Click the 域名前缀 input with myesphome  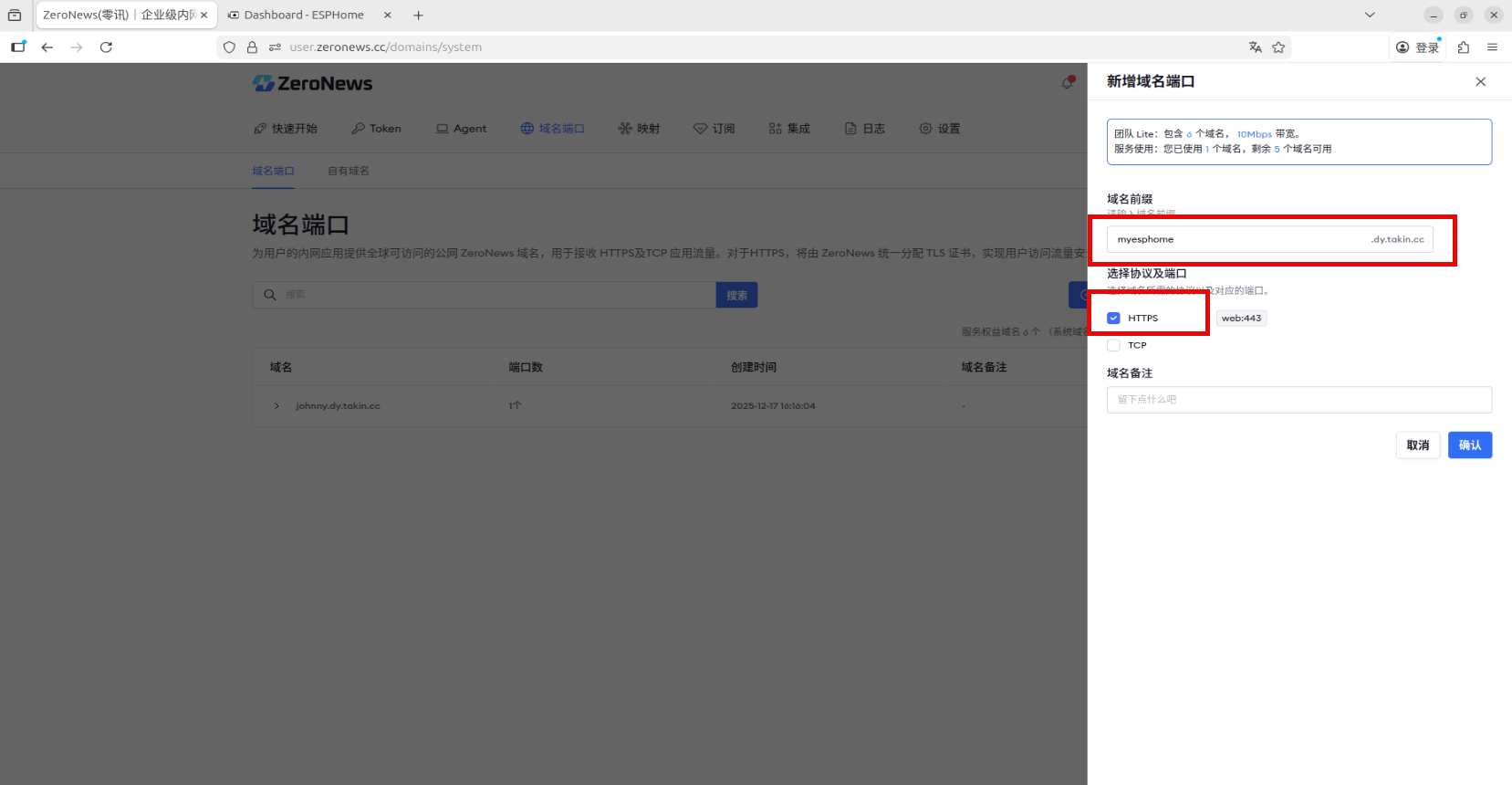[1236, 240]
